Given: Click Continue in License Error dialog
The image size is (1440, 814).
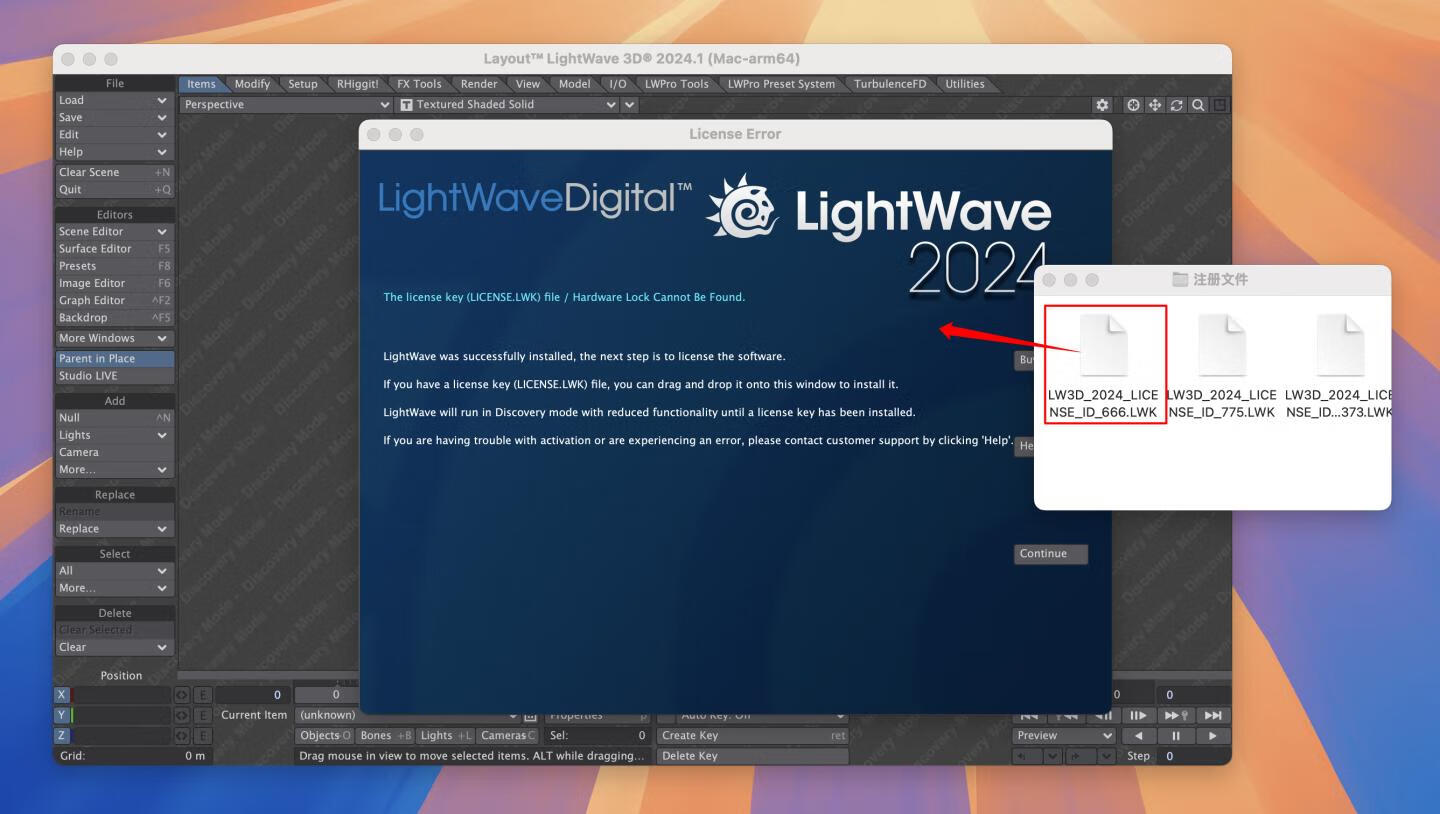Looking at the screenshot, I should point(1051,554).
